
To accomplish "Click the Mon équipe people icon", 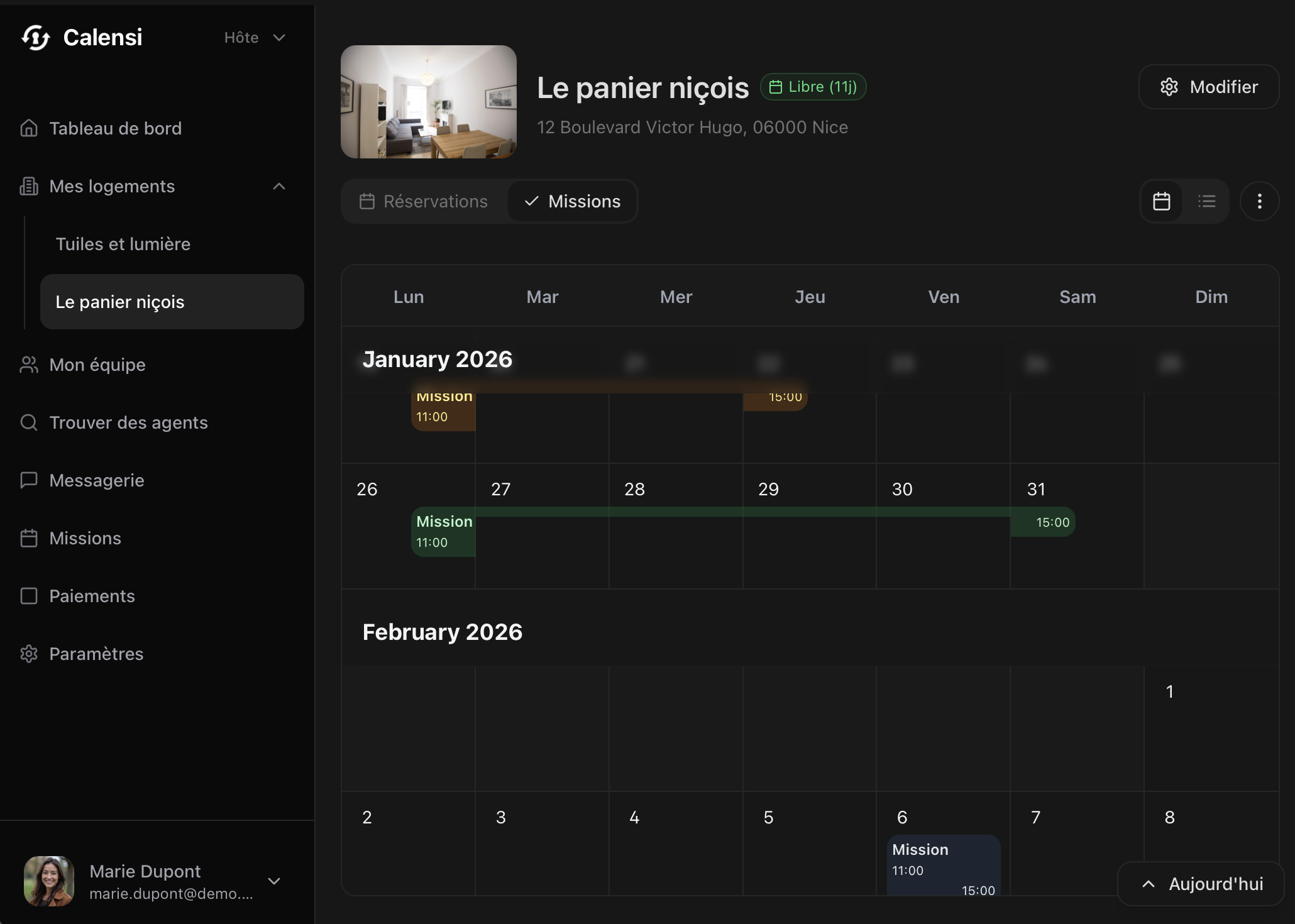I will click(x=29, y=365).
